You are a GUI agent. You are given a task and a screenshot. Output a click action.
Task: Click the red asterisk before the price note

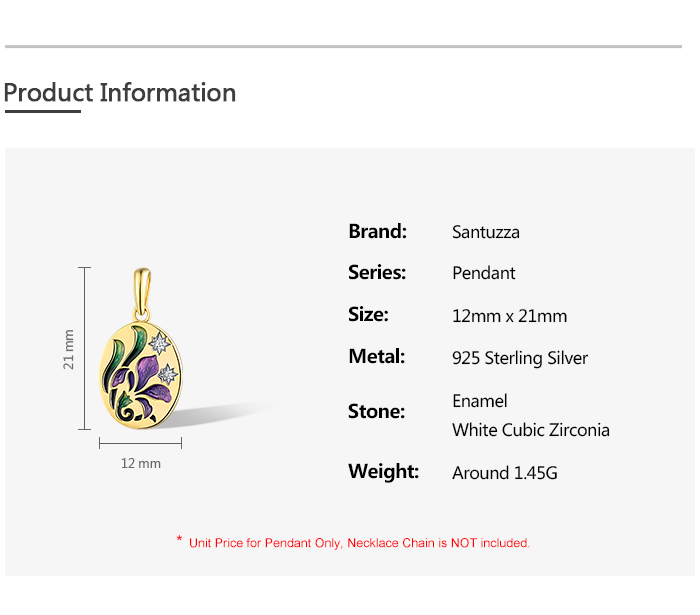179,541
